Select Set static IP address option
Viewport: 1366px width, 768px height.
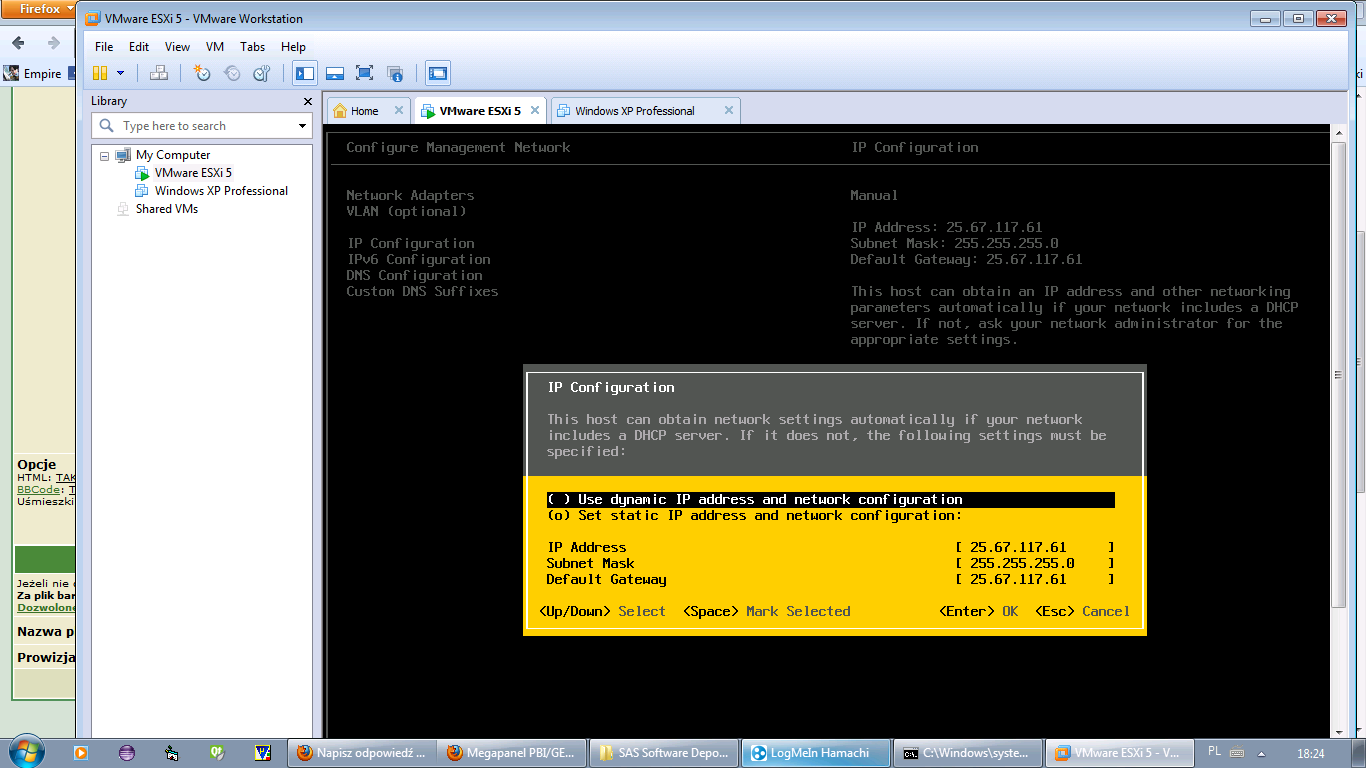pos(754,516)
